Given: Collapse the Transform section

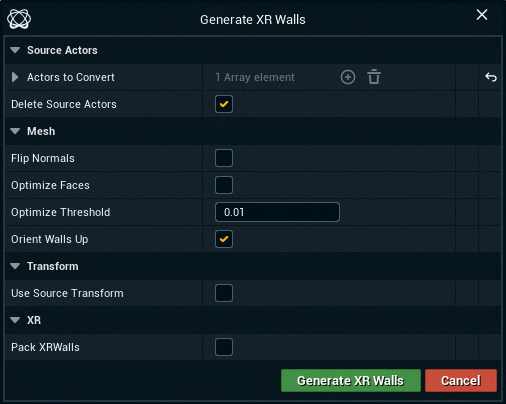Looking at the screenshot, I should click(15, 266).
